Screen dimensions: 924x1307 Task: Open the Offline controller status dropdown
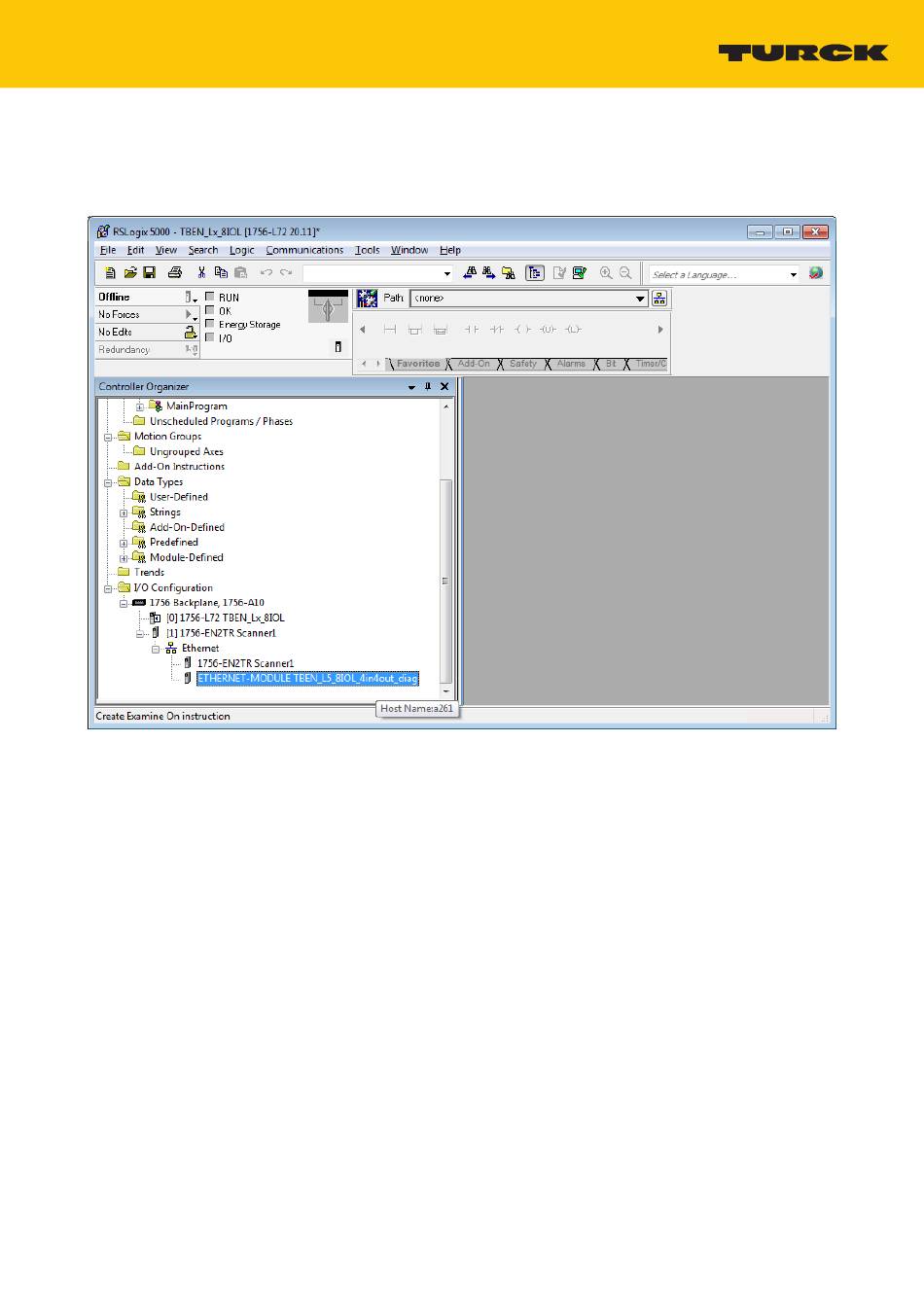(192, 298)
